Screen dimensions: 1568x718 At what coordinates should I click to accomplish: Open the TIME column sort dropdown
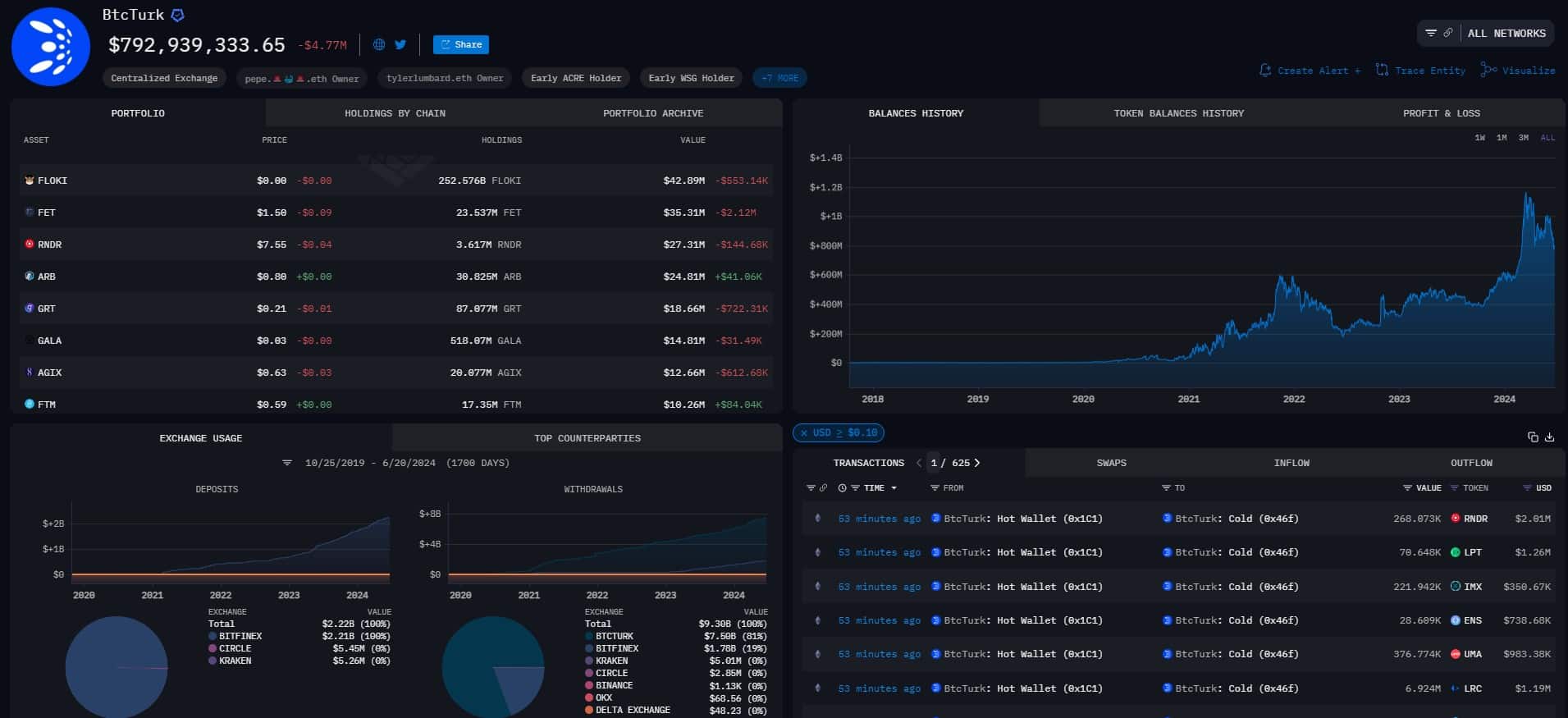894,488
